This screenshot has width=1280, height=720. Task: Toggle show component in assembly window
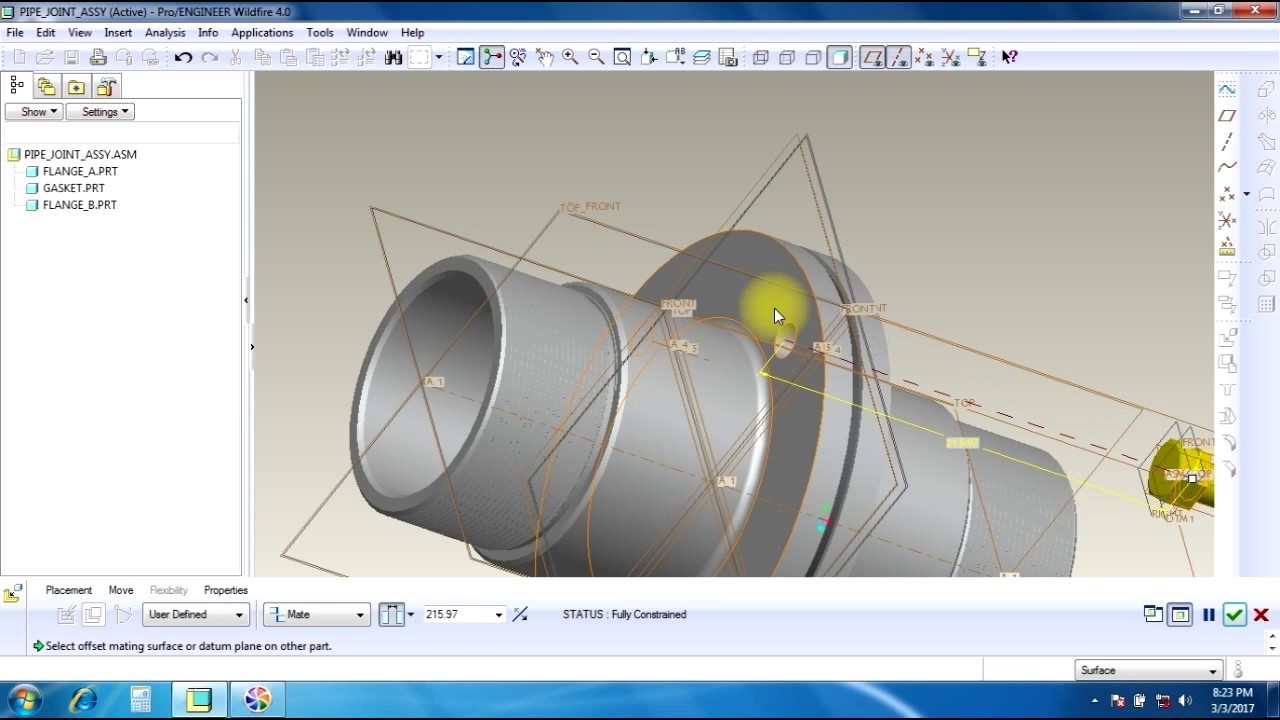click(x=1180, y=615)
